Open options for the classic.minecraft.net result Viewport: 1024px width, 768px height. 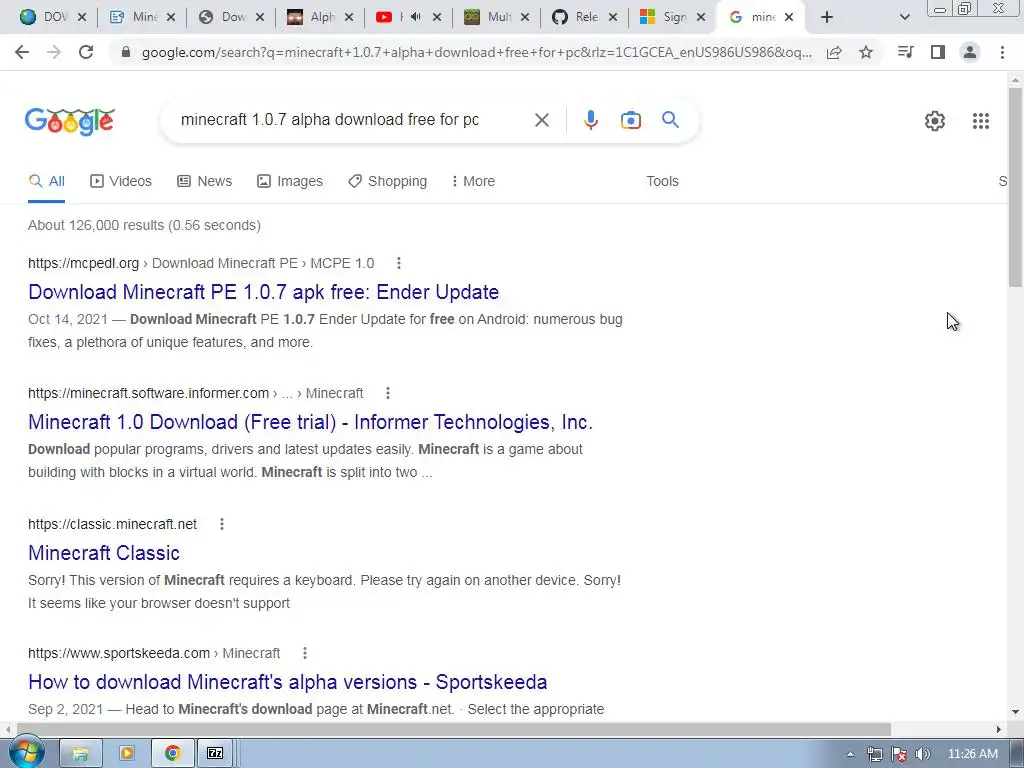pyautogui.click(x=222, y=524)
